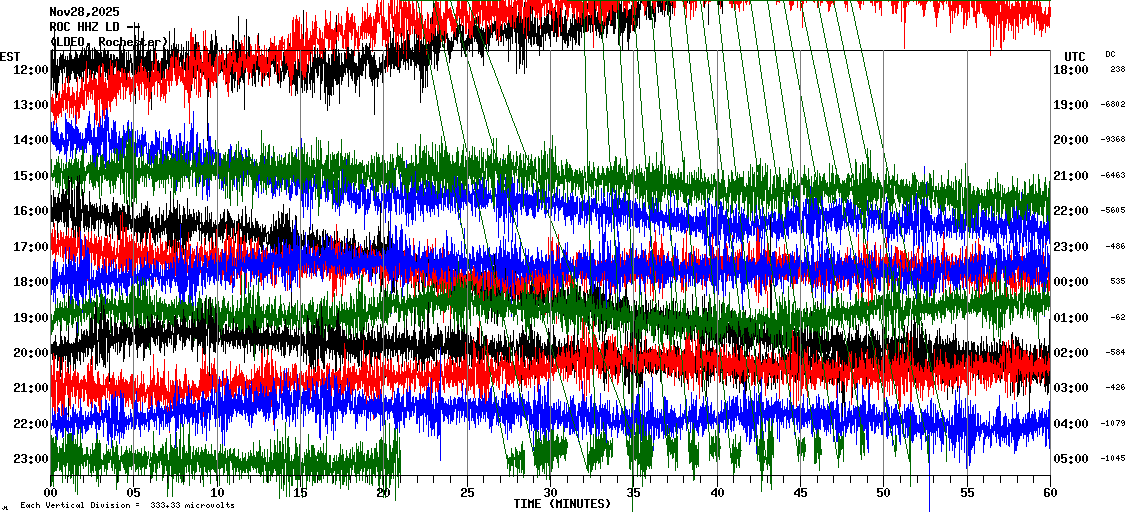Click the 30 minute tick on time axis
1130x519 pixels.
click(550, 492)
